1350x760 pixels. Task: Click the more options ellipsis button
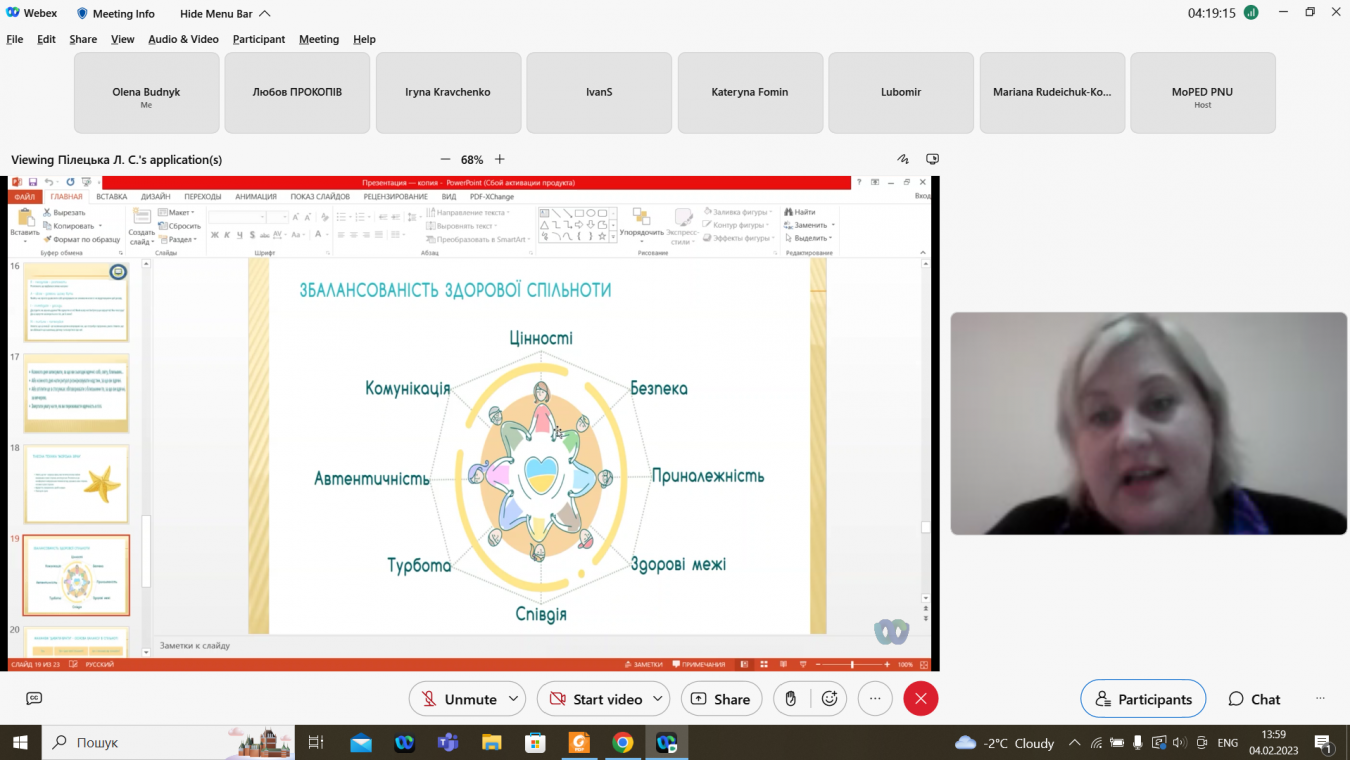click(x=875, y=699)
